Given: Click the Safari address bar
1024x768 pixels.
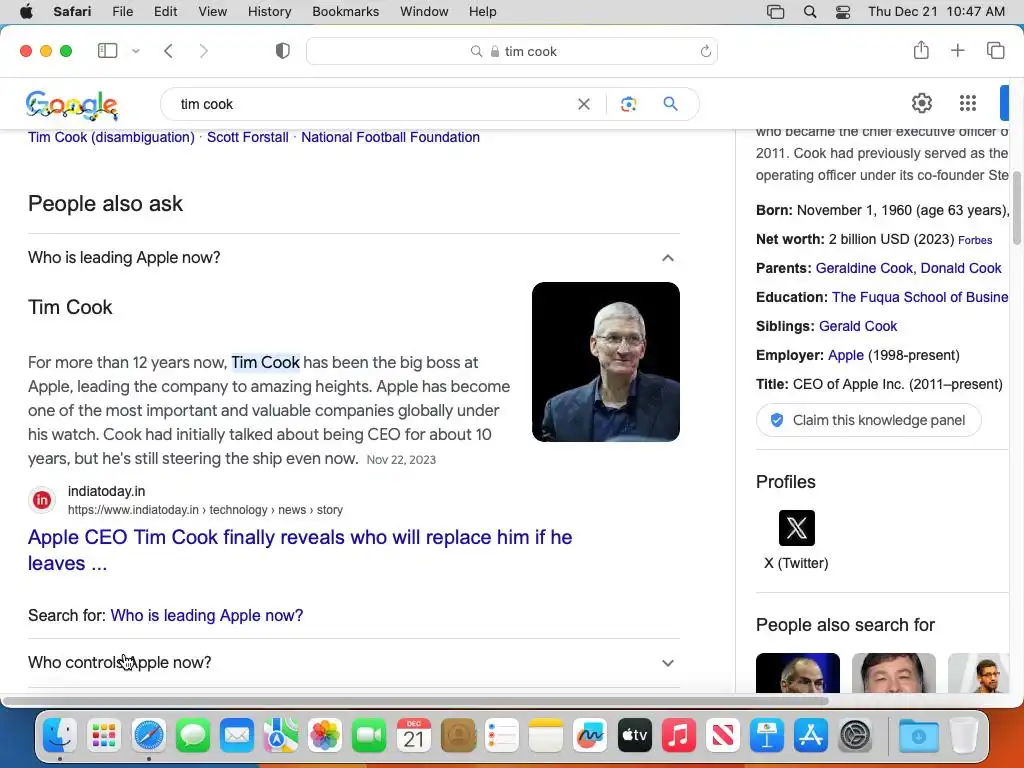Looking at the screenshot, I should pos(512,51).
